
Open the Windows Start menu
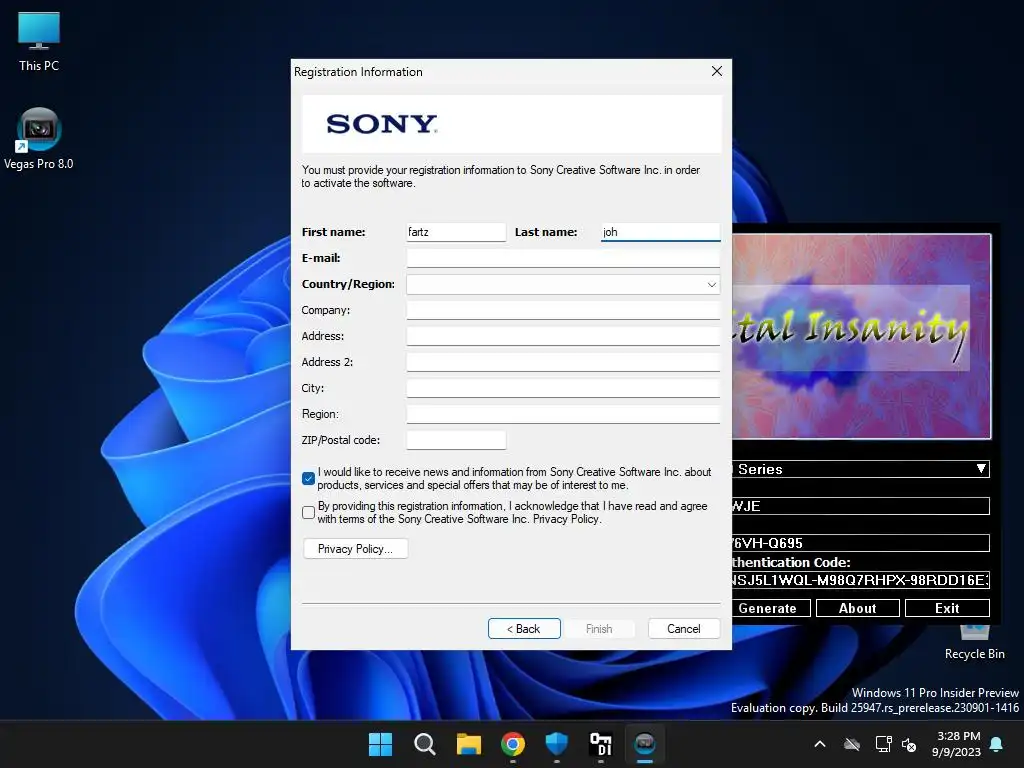[380, 744]
